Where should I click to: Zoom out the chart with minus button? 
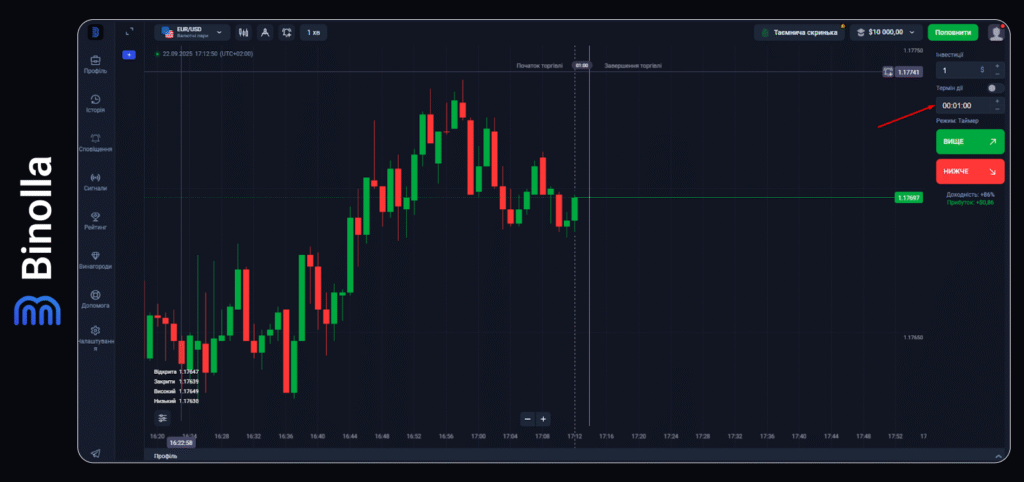click(528, 419)
